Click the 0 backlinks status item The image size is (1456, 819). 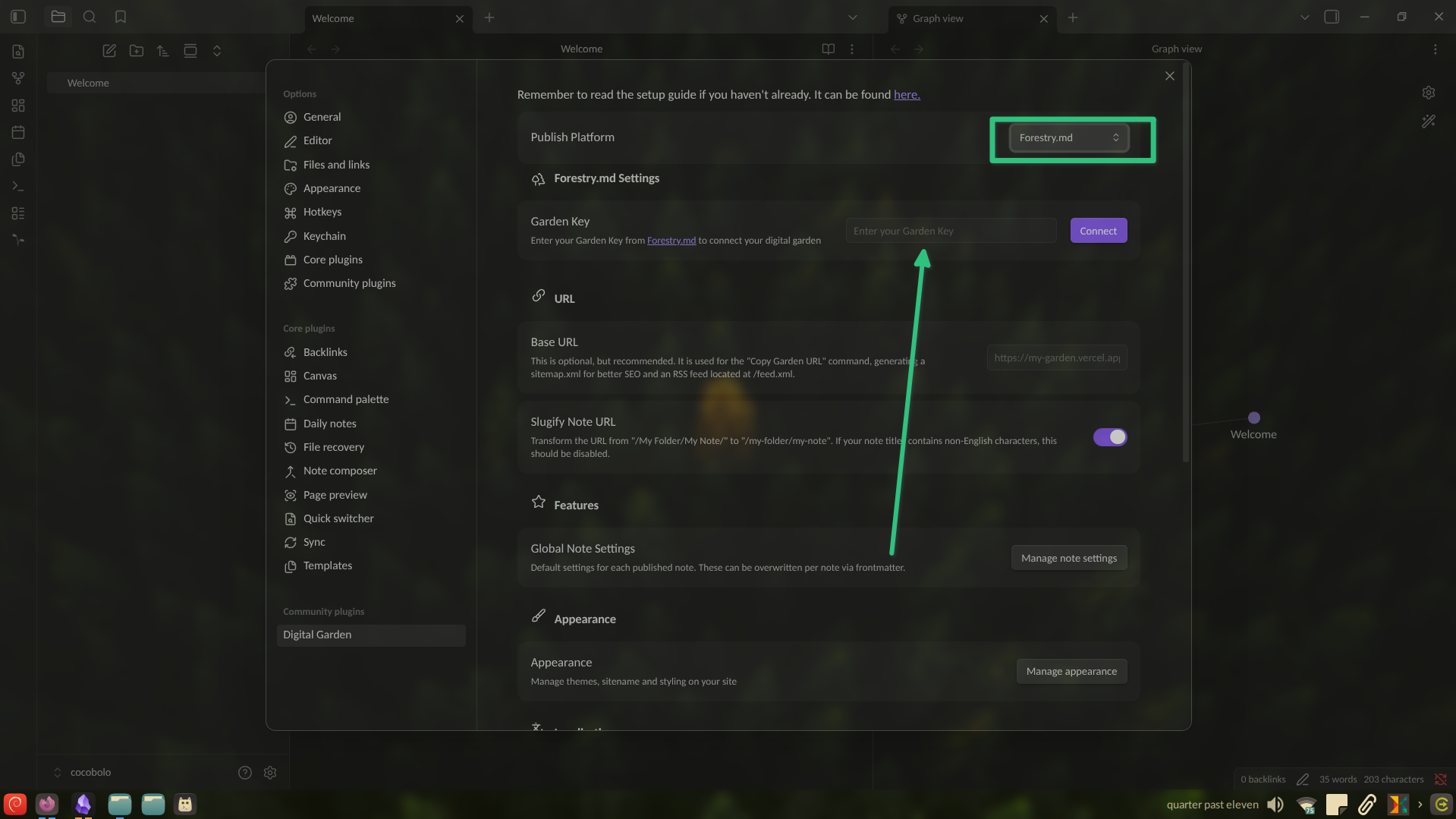click(x=1263, y=780)
